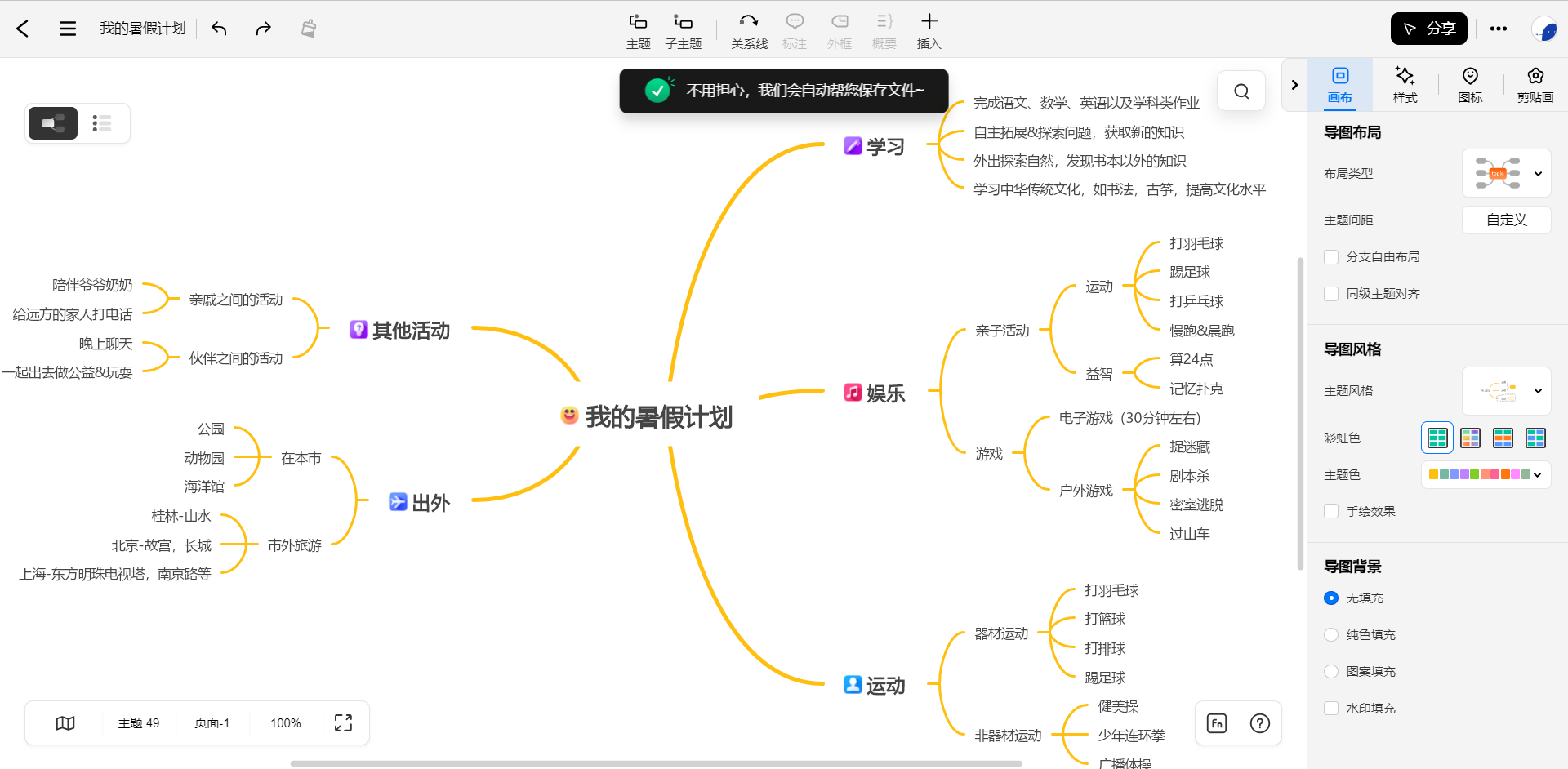The height and width of the screenshot is (769, 1568).
Task: Switch to outline list view mode
Action: pos(102,123)
